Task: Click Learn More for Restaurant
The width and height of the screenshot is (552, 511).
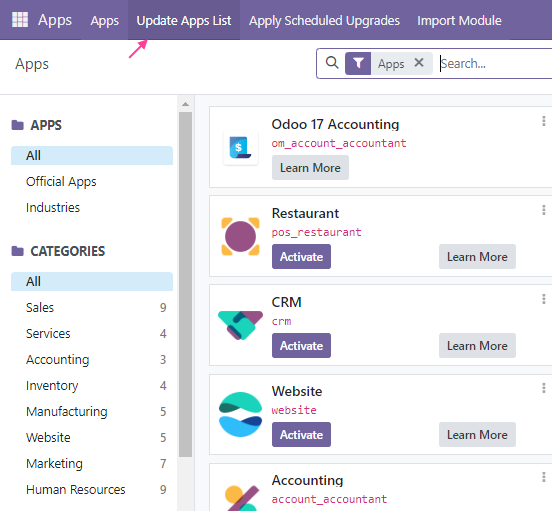Action: [477, 257]
